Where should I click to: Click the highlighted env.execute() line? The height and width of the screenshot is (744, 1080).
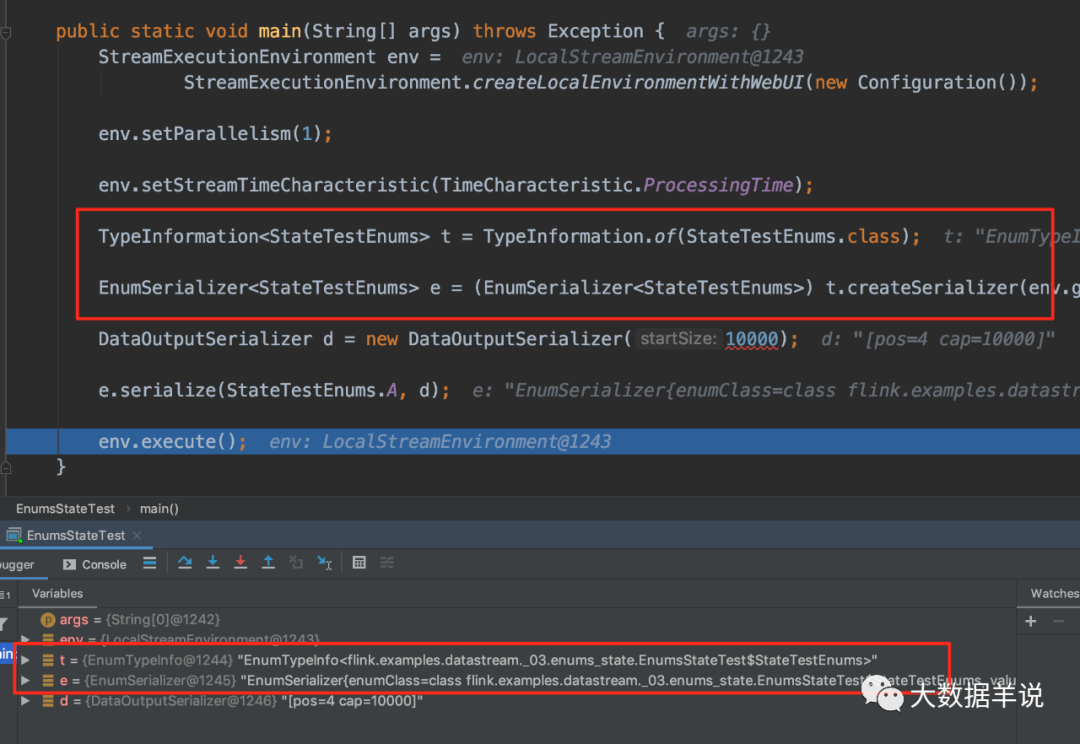click(543, 442)
